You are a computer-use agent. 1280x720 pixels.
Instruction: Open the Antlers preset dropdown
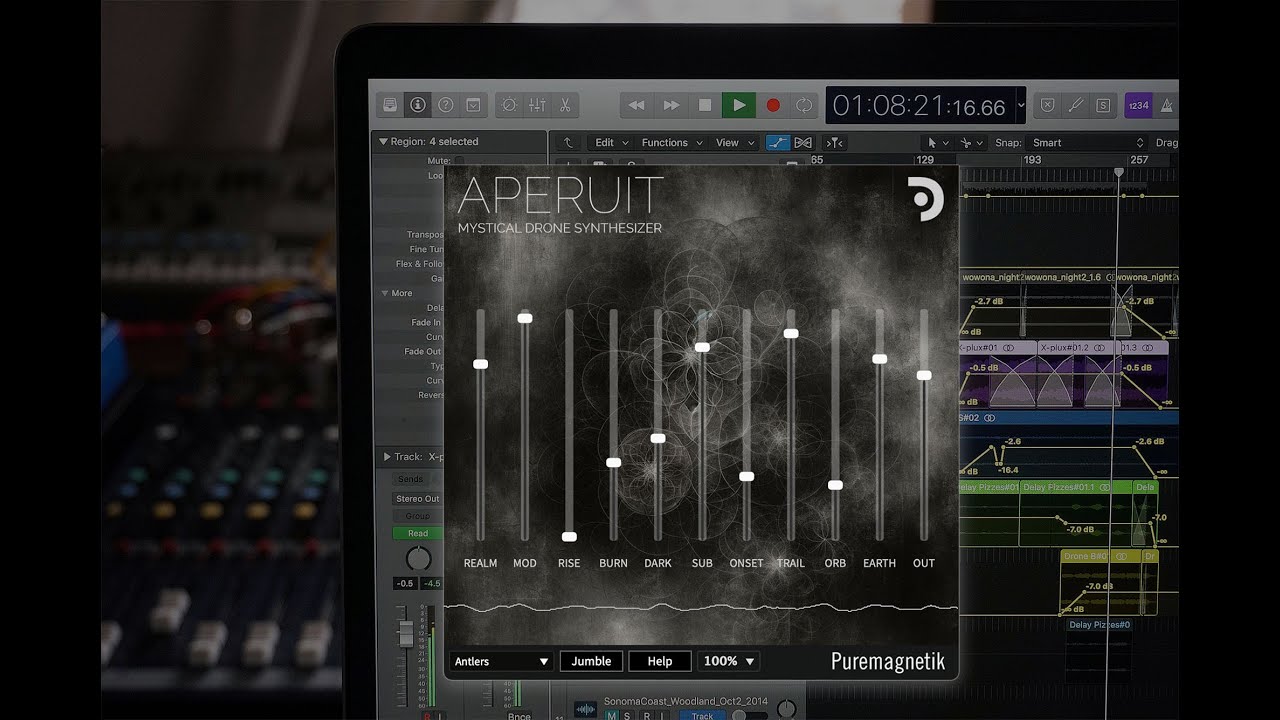[502, 661]
